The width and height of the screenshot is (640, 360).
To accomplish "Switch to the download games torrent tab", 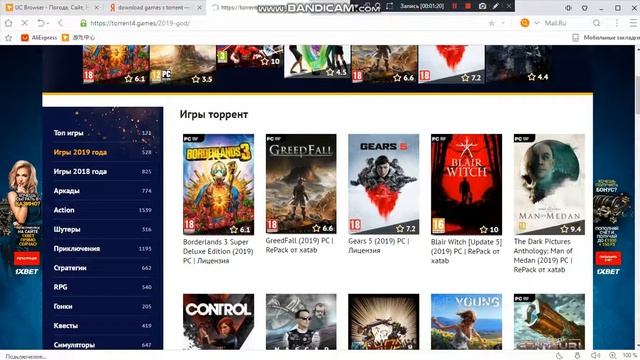I will (155, 7).
